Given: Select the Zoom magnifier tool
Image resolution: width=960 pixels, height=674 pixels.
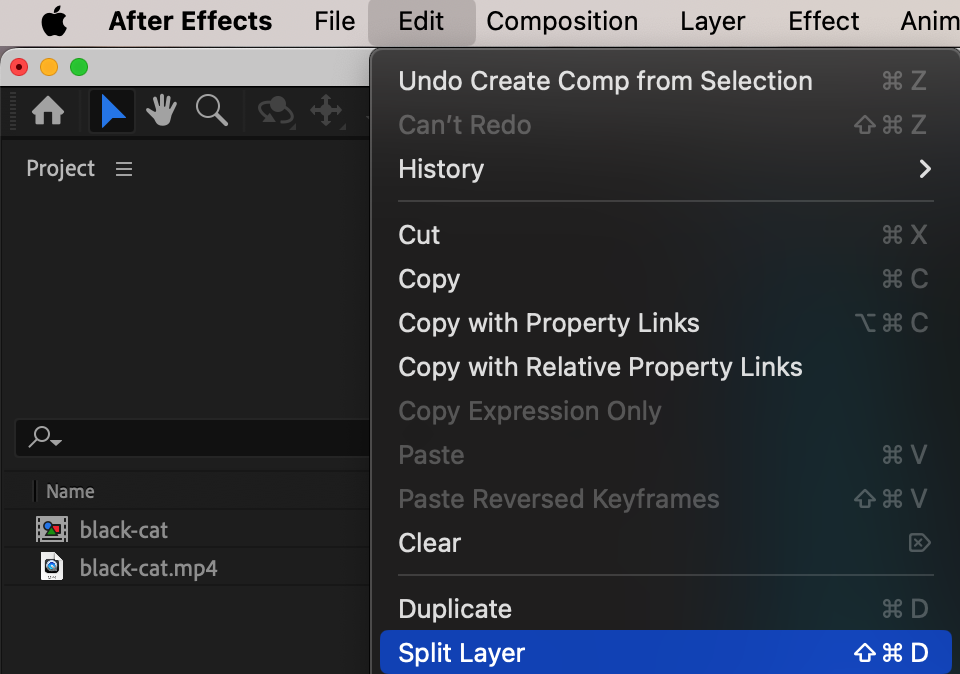Looking at the screenshot, I should click(x=211, y=111).
